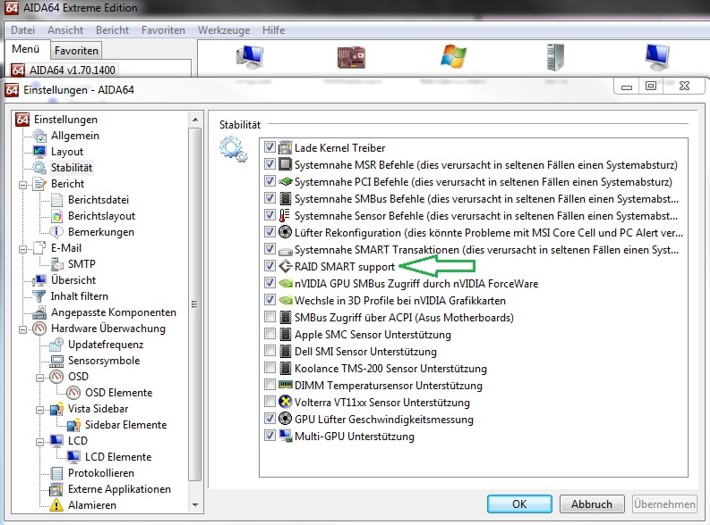Click the Berichtslayout icon
This screenshot has width=710, height=525.
[x=57, y=216]
